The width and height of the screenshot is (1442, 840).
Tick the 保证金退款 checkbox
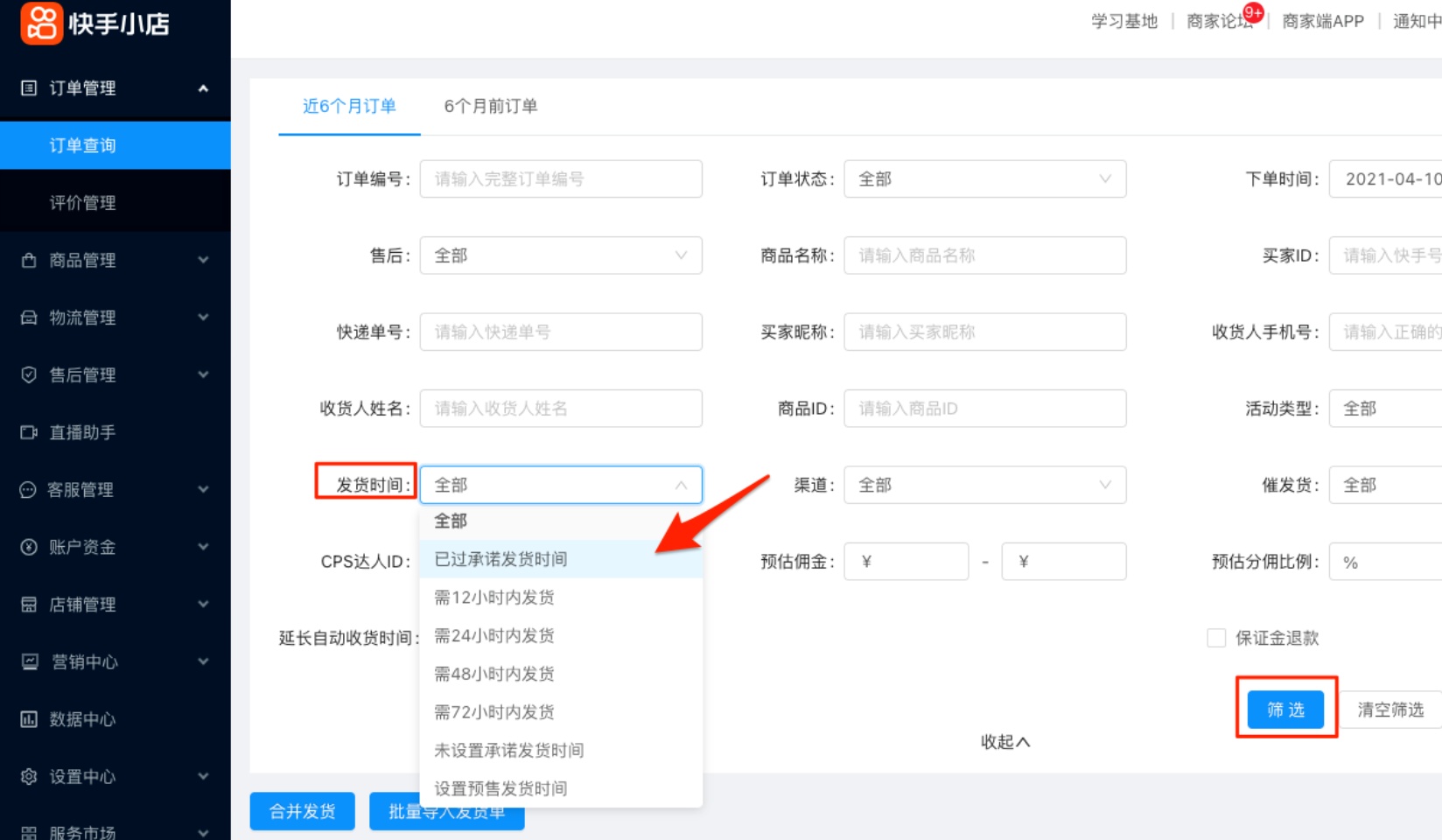click(1216, 638)
